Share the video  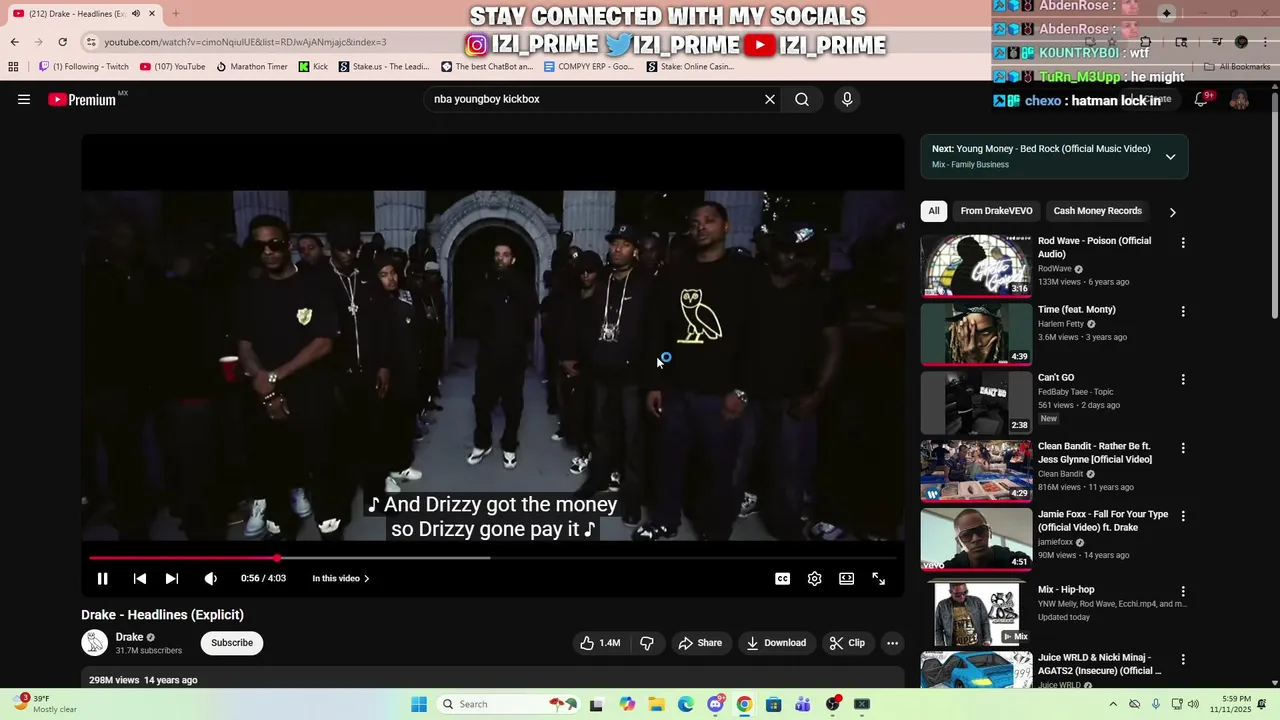pyautogui.click(x=700, y=643)
